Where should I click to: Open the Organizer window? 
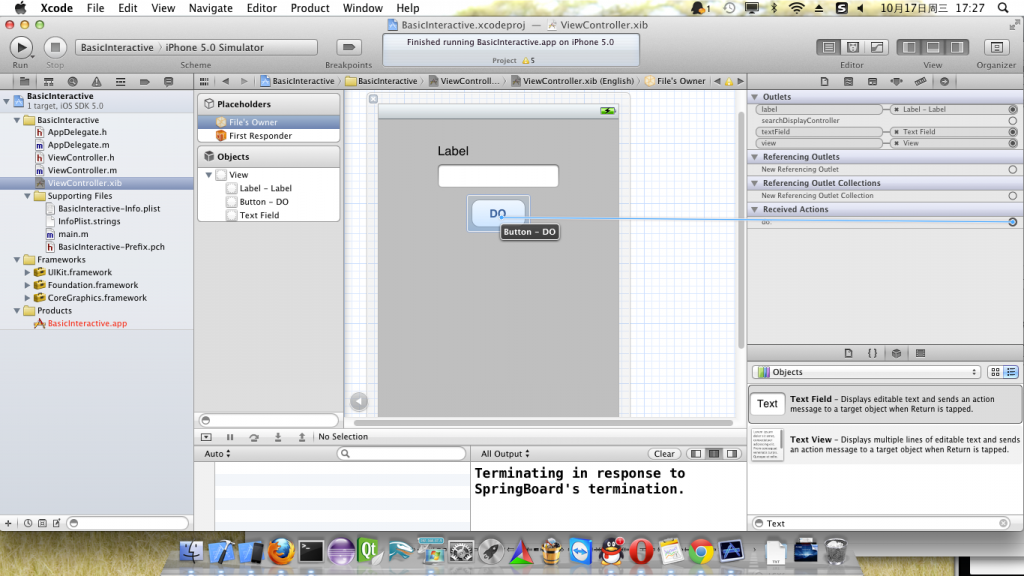(x=997, y=47)
